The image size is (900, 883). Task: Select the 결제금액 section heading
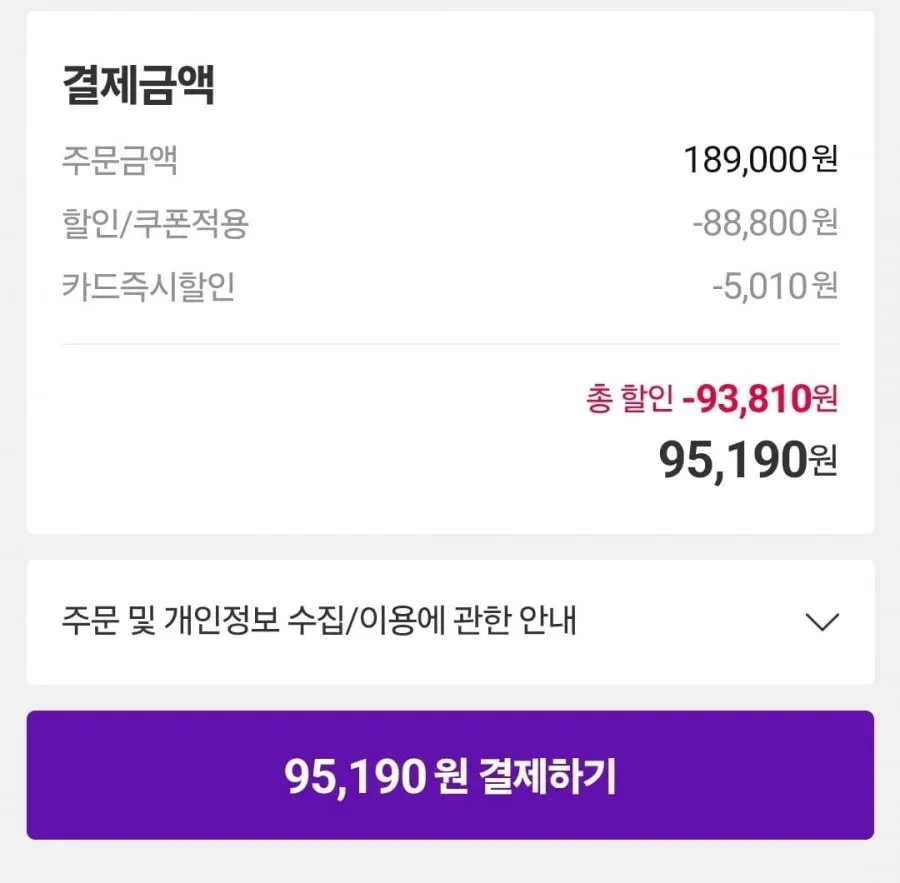coord(138,84)
